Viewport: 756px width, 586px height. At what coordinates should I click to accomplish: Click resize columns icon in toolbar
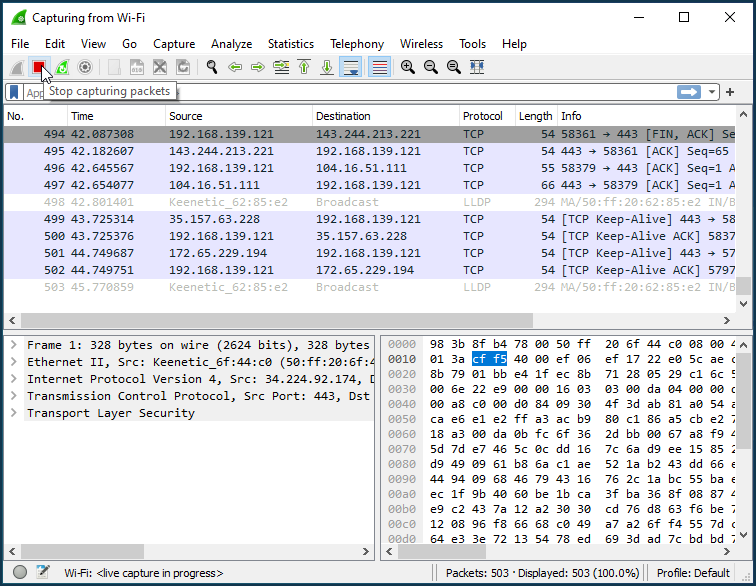(477, 67)
